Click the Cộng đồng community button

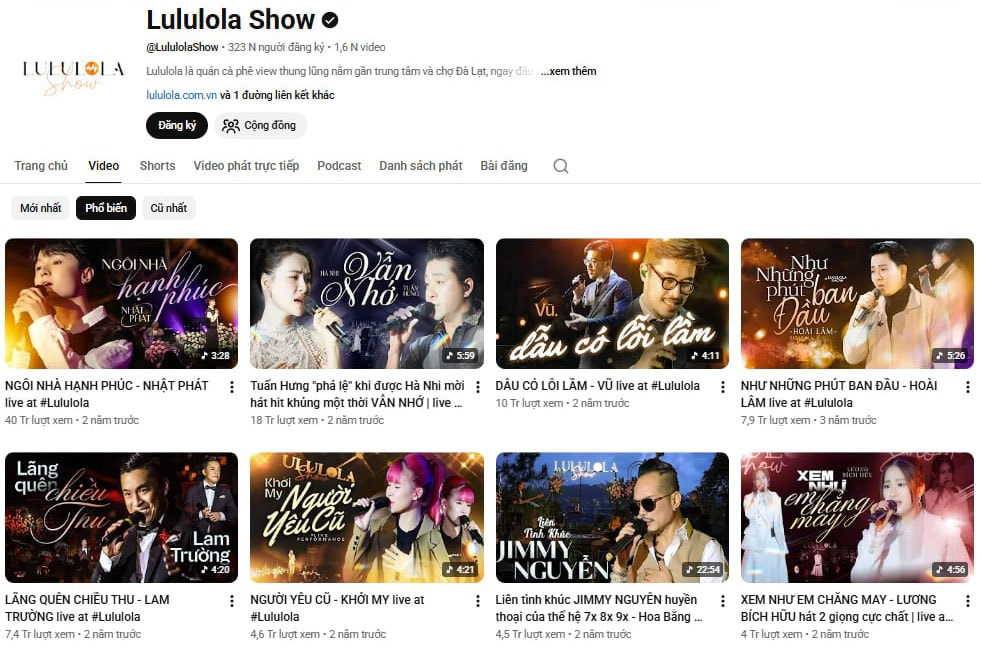(x=260, y=125)
